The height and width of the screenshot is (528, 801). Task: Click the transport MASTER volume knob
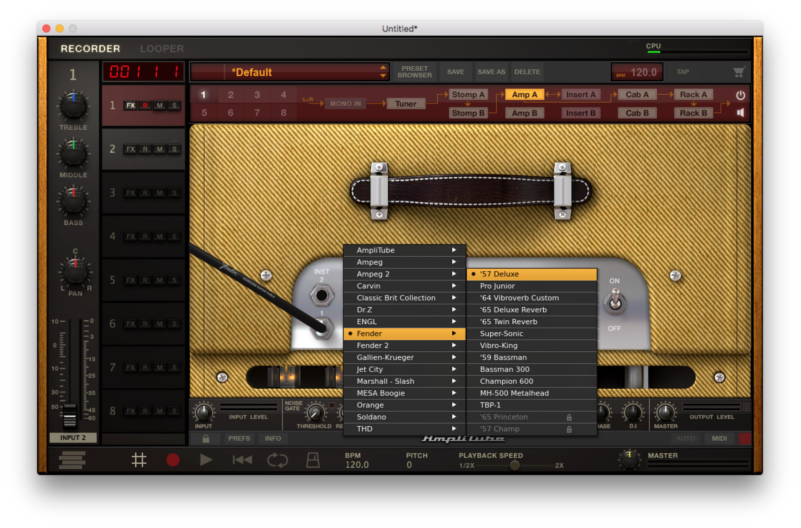point(629,459)
